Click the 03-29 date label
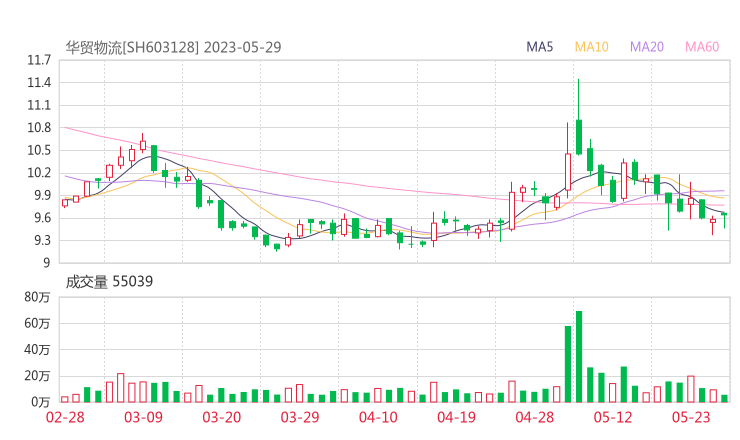The width and height of the screenshot is (740, 440). (300, 417)
